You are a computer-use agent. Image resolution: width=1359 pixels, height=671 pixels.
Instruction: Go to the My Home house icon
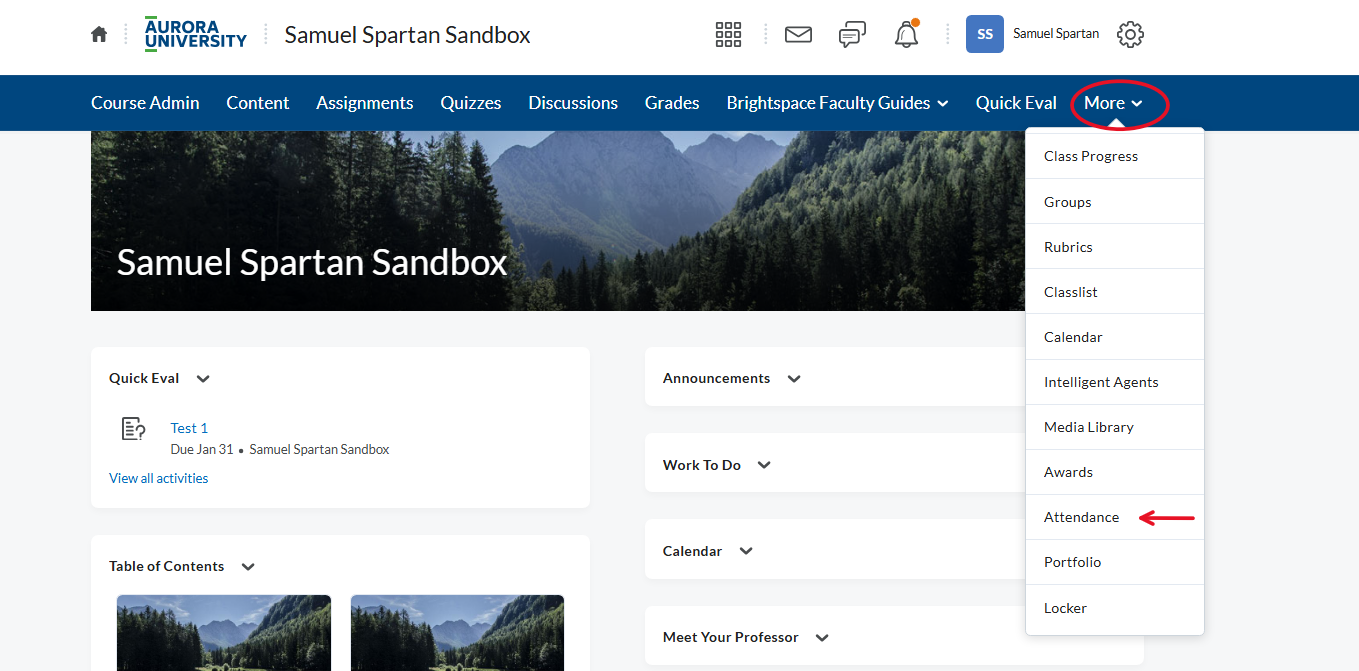click(99, 35)
